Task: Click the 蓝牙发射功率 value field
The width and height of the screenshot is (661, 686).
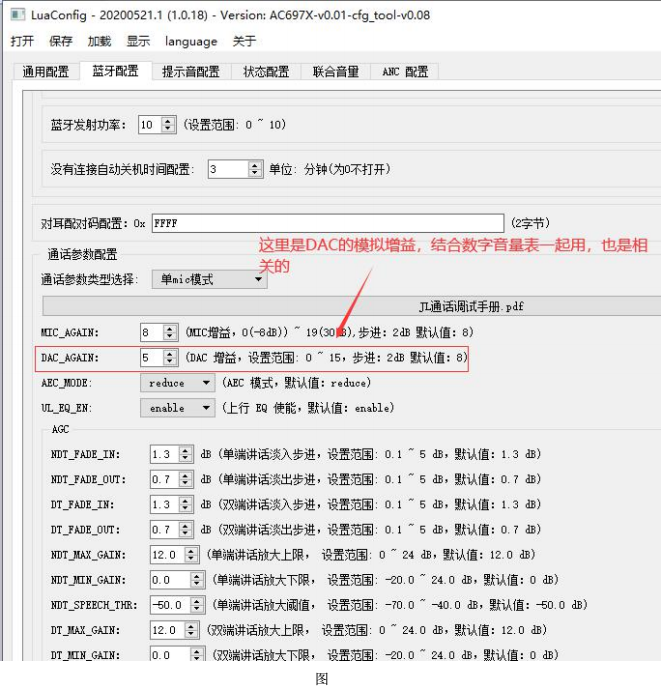Action: (150, 125)
